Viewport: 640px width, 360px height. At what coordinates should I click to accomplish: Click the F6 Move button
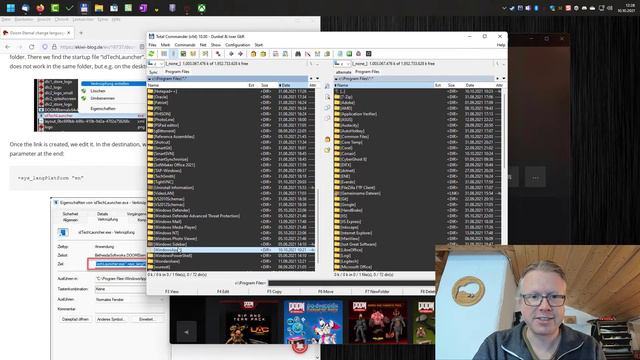click(325, 291)
